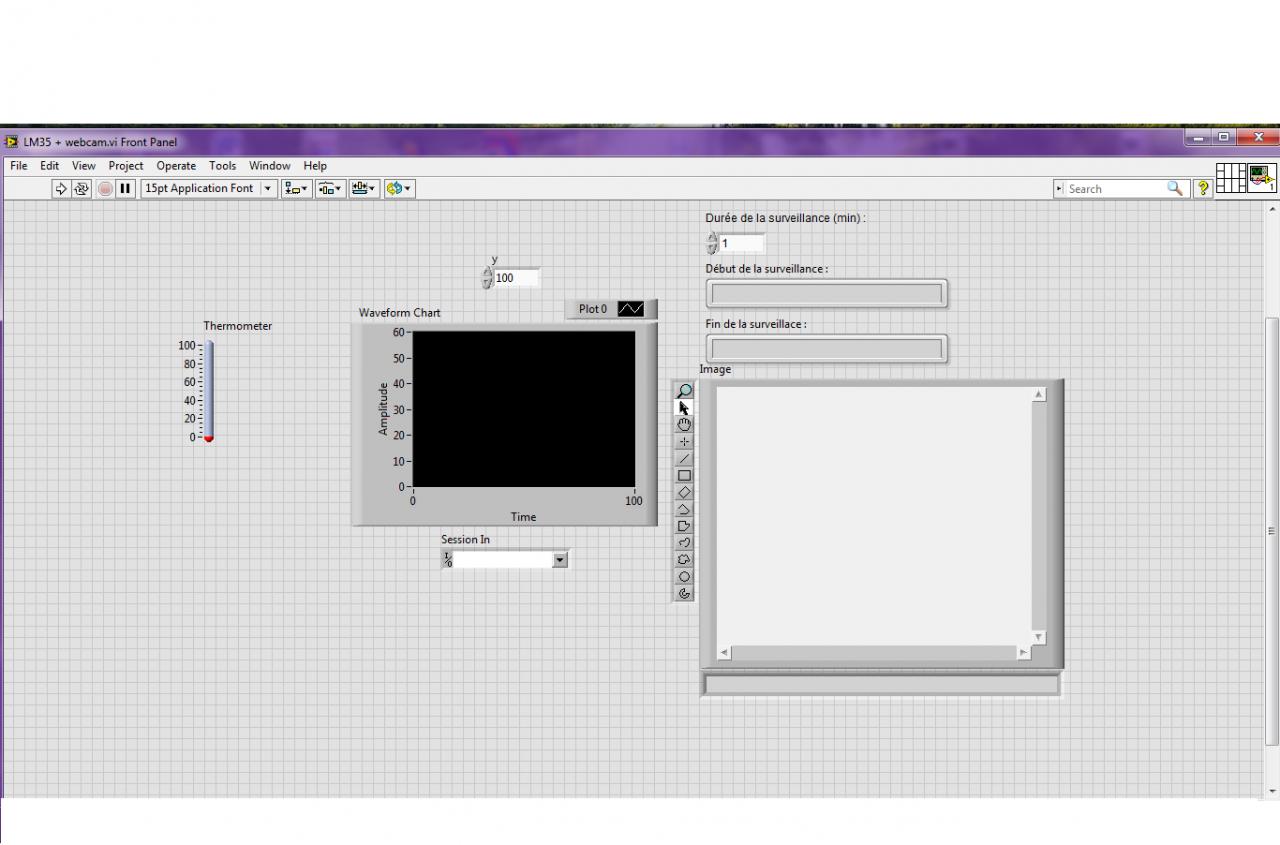Select the Rectangle tool in image palette

[684, 476]
